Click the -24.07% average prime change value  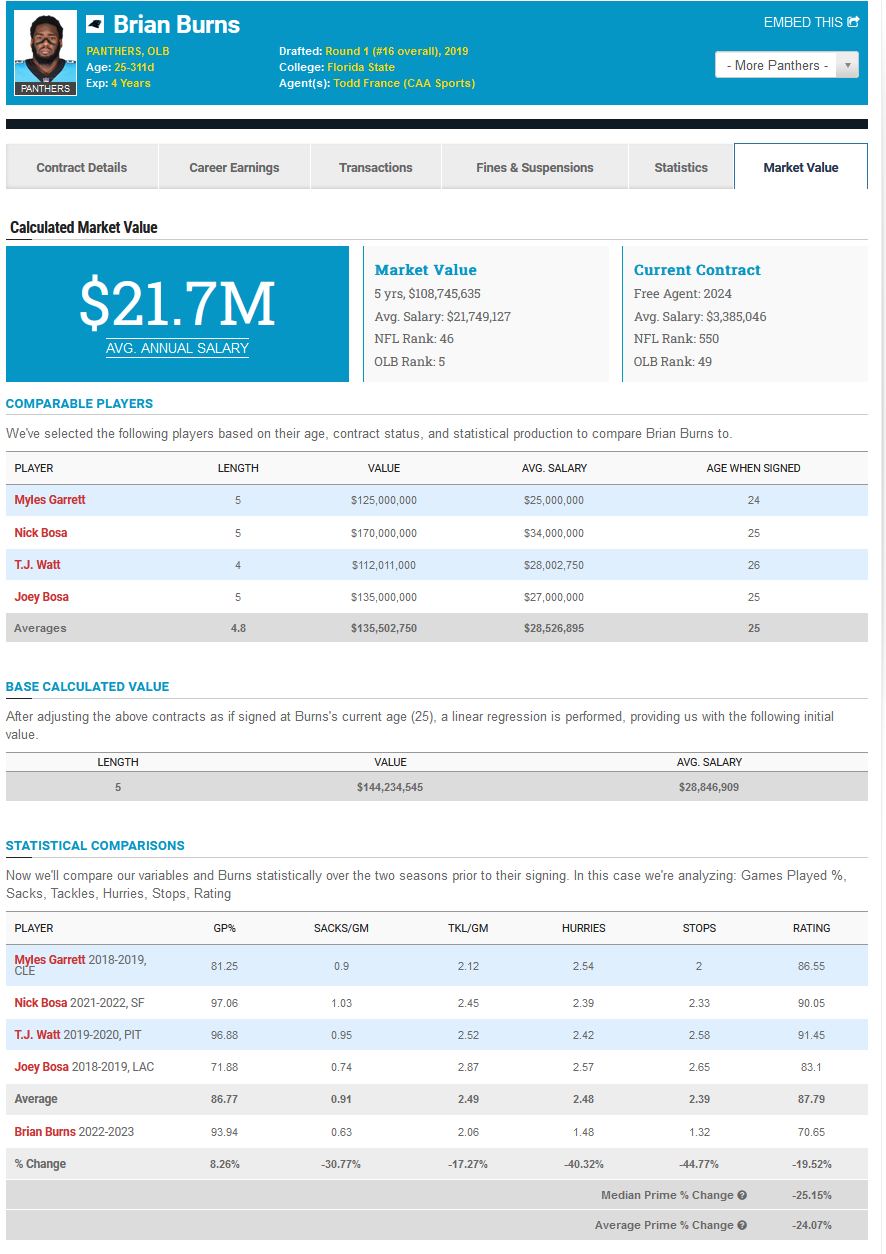(x=812, y=1225)
